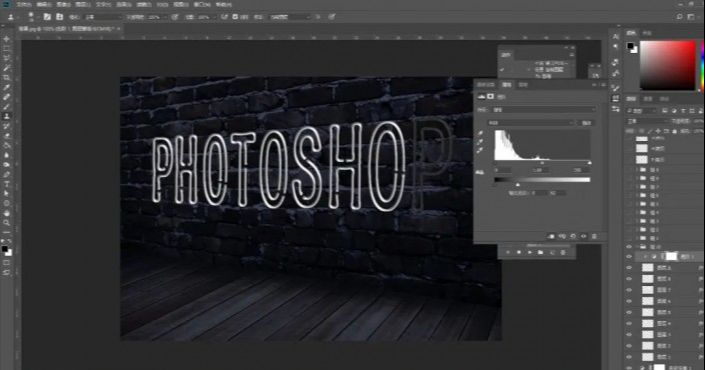Screen dimensions: 705x370
Task: Select the Crop tool
Action: click(6, 78)
